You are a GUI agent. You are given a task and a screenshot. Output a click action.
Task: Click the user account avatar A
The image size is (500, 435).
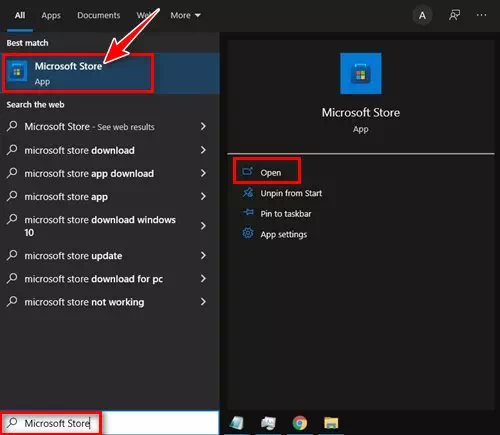click(422, 15)
